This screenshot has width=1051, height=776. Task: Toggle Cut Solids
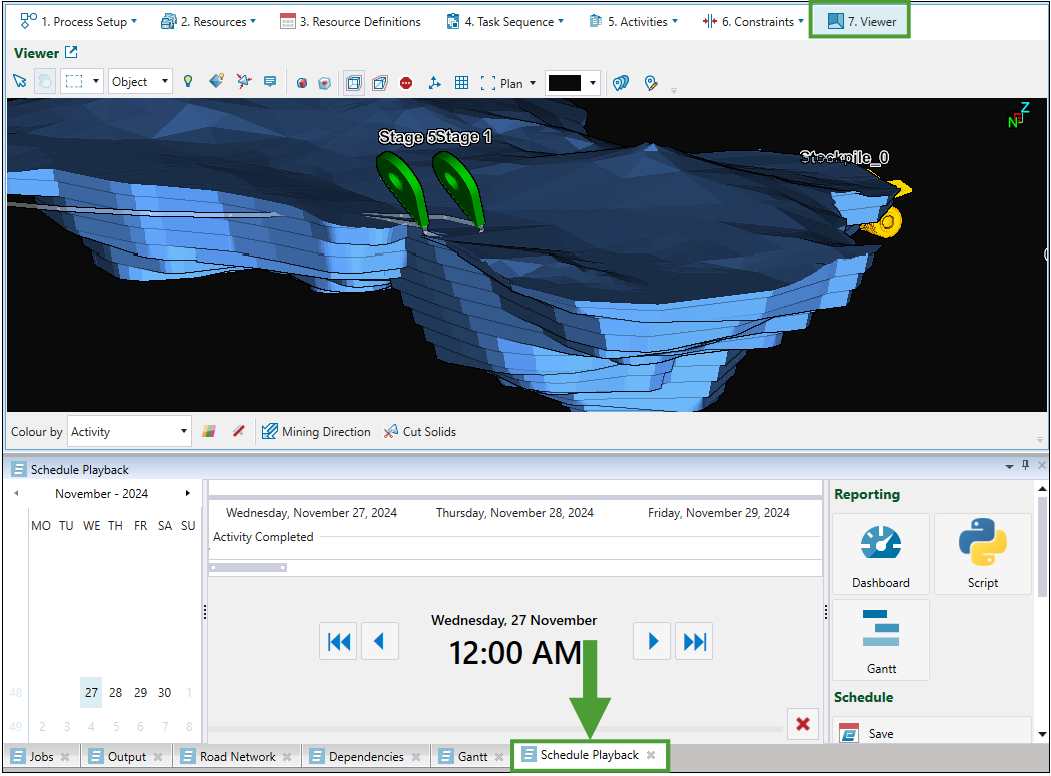pyautogui.click(x=420, y=432)
